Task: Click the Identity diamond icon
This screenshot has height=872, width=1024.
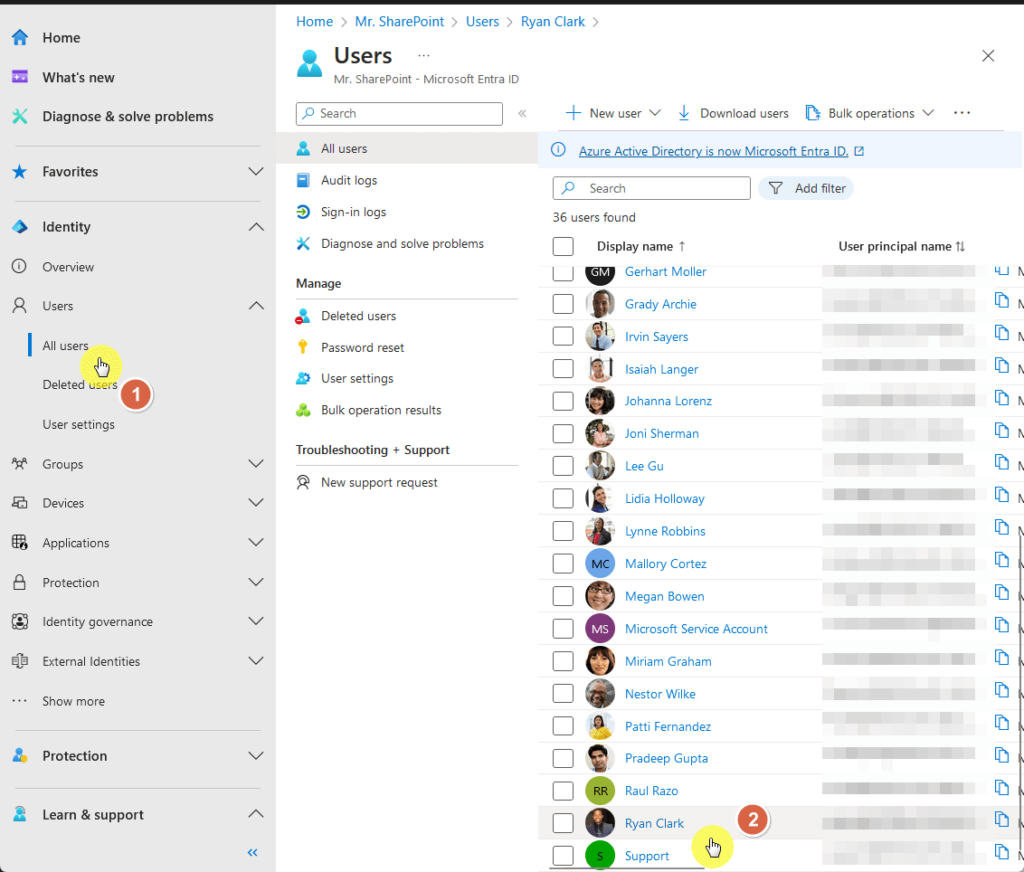Action: pyautogui.click(x=20, y=227)
